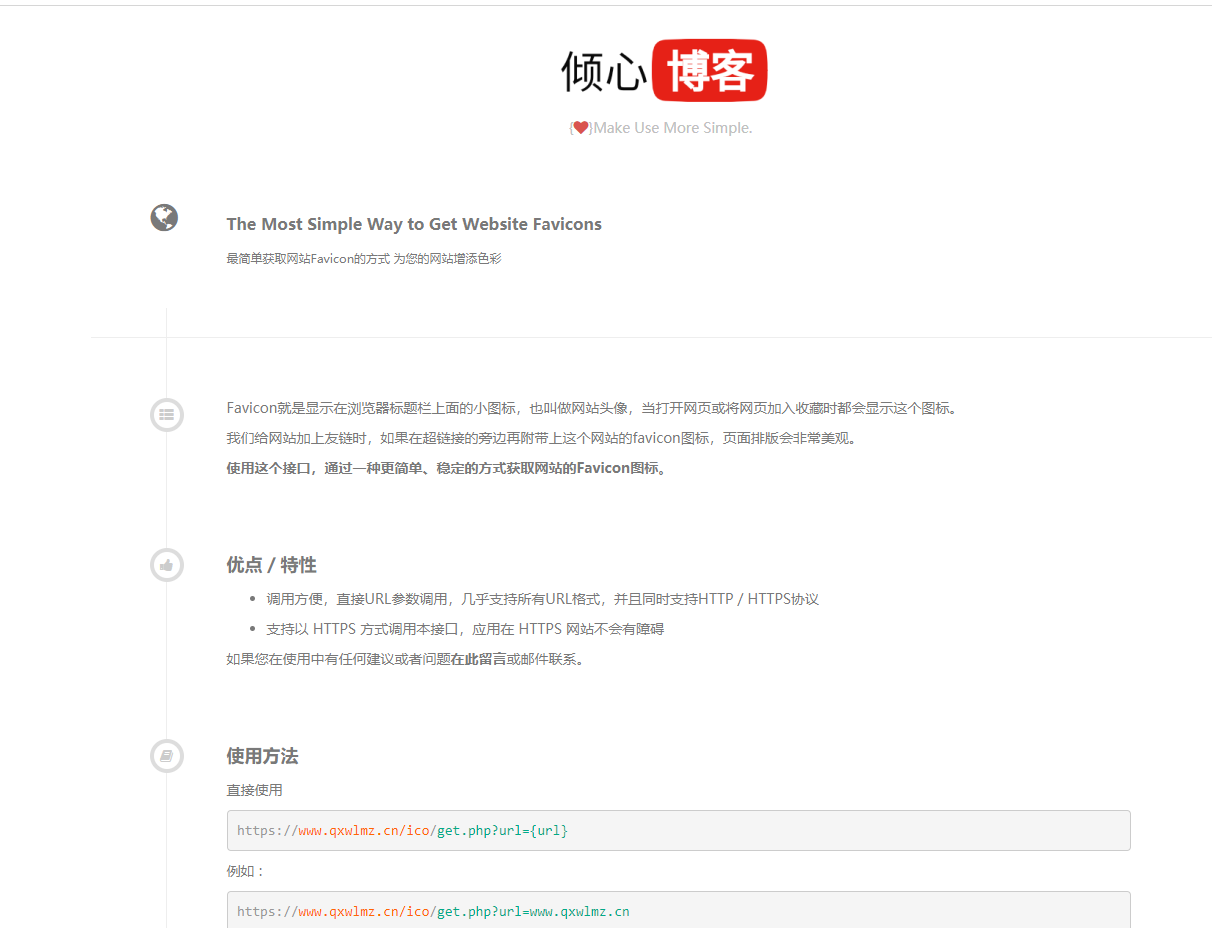Screen dimensions: 1212x928
Task: Click paragraph starting 我们给网站加上友链时
Action: (x=541, y=438)
